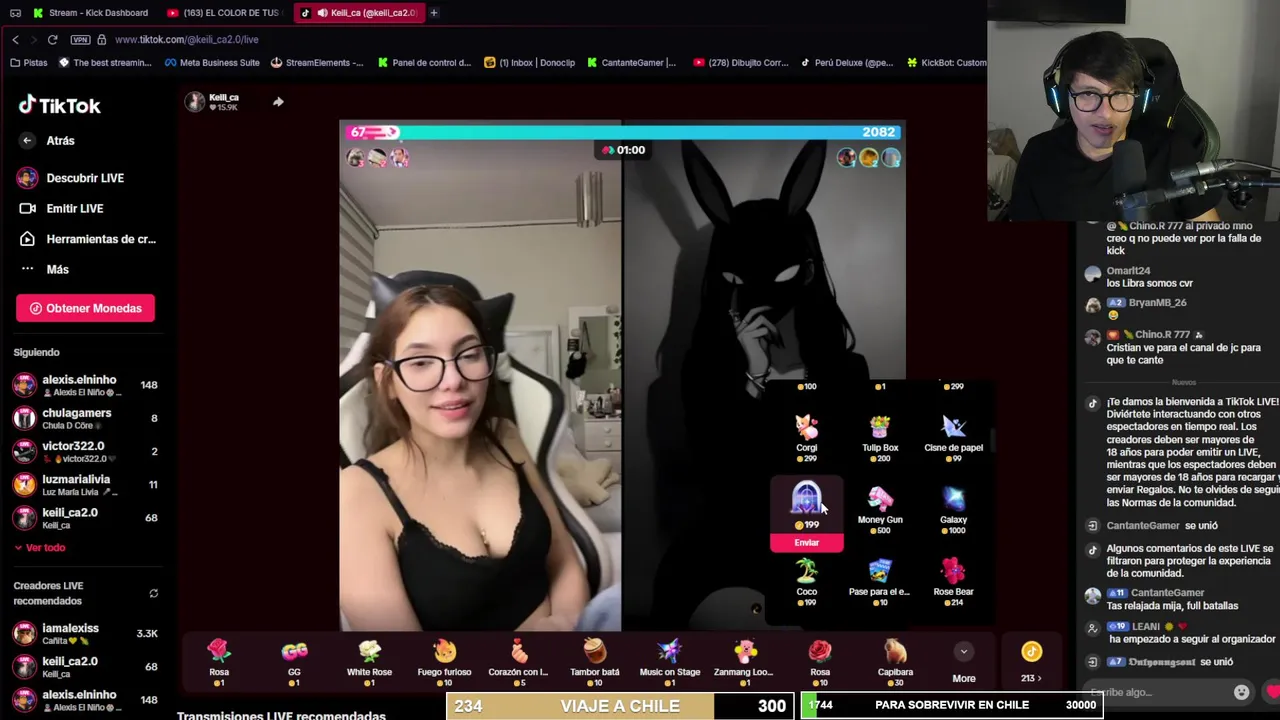Click Enviar to send selected gift

pos(806,542)
